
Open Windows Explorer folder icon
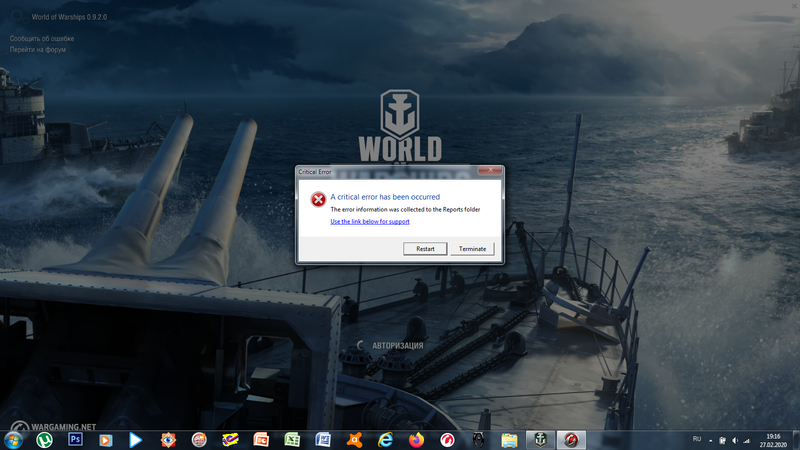(x=509, y=440)
